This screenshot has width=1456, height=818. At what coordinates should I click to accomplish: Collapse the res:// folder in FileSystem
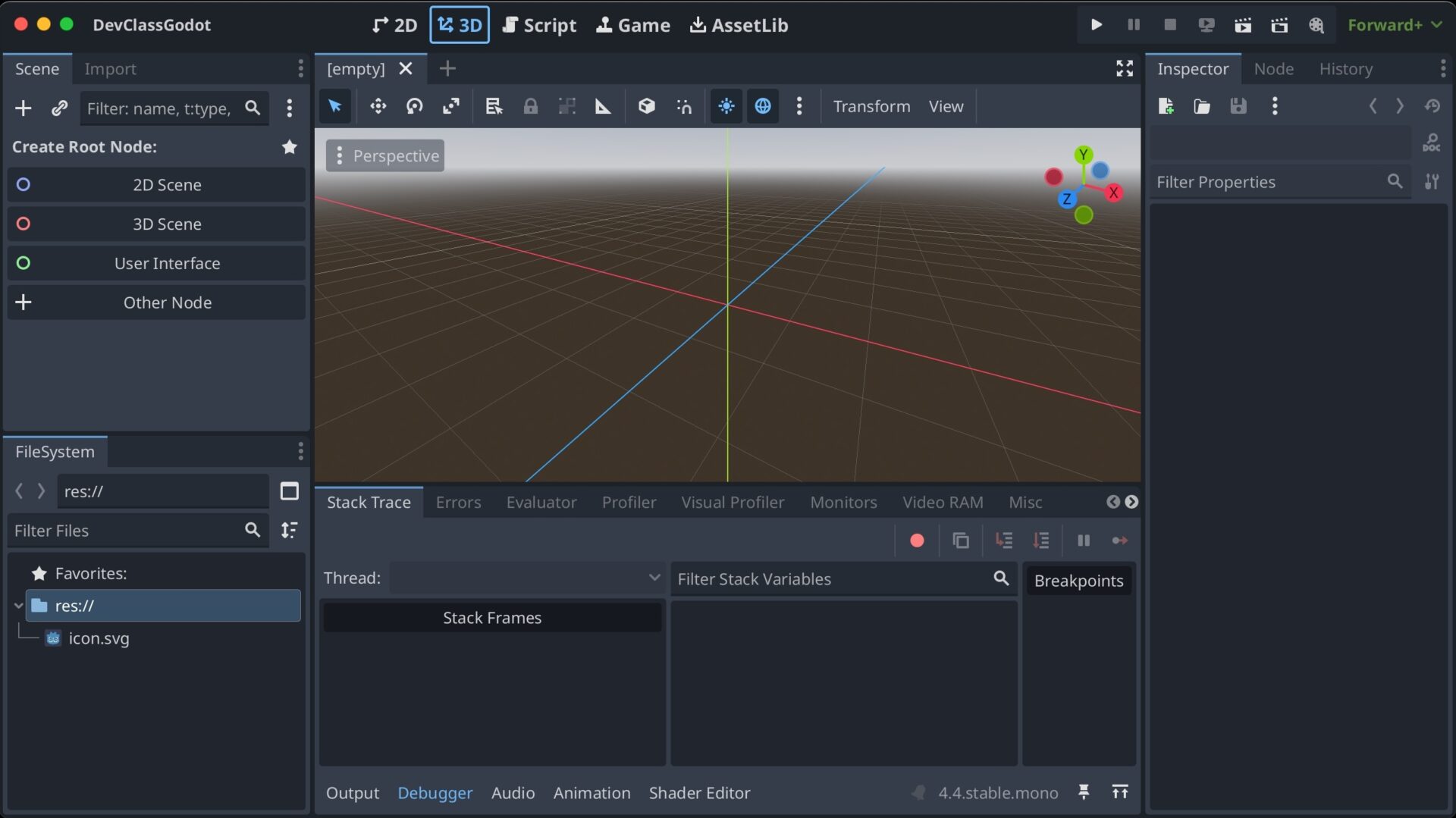(17, 605)
